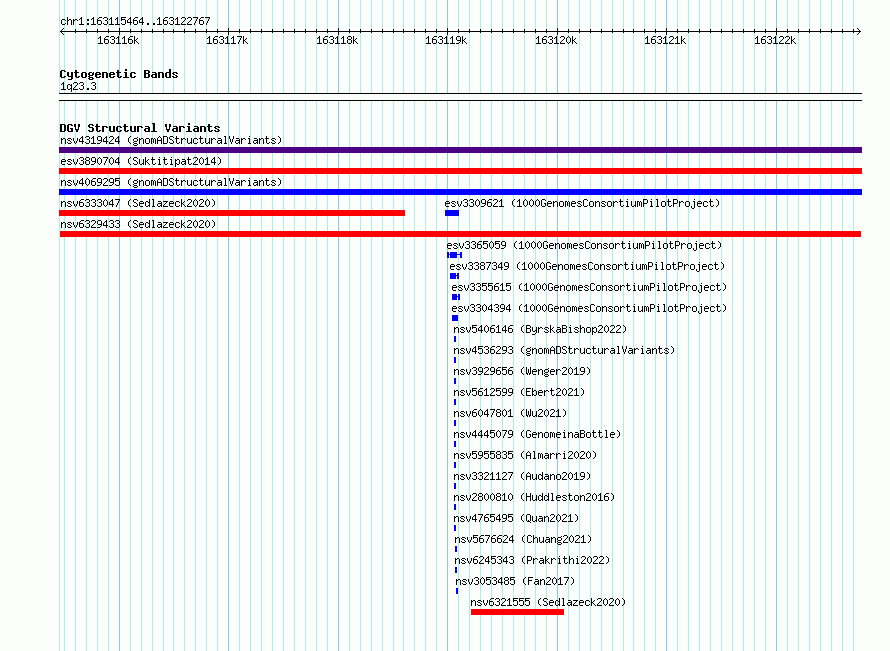Click the 163120k ruler tick label
The height and width of the screenshot is (651, 890).
[x=556, y=40]
